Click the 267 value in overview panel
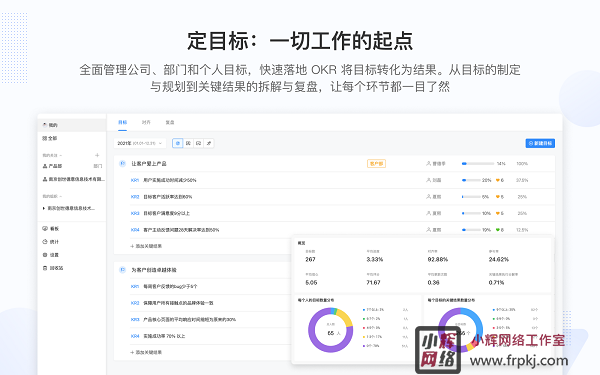 pyautogui.click(x=310, y=259)
